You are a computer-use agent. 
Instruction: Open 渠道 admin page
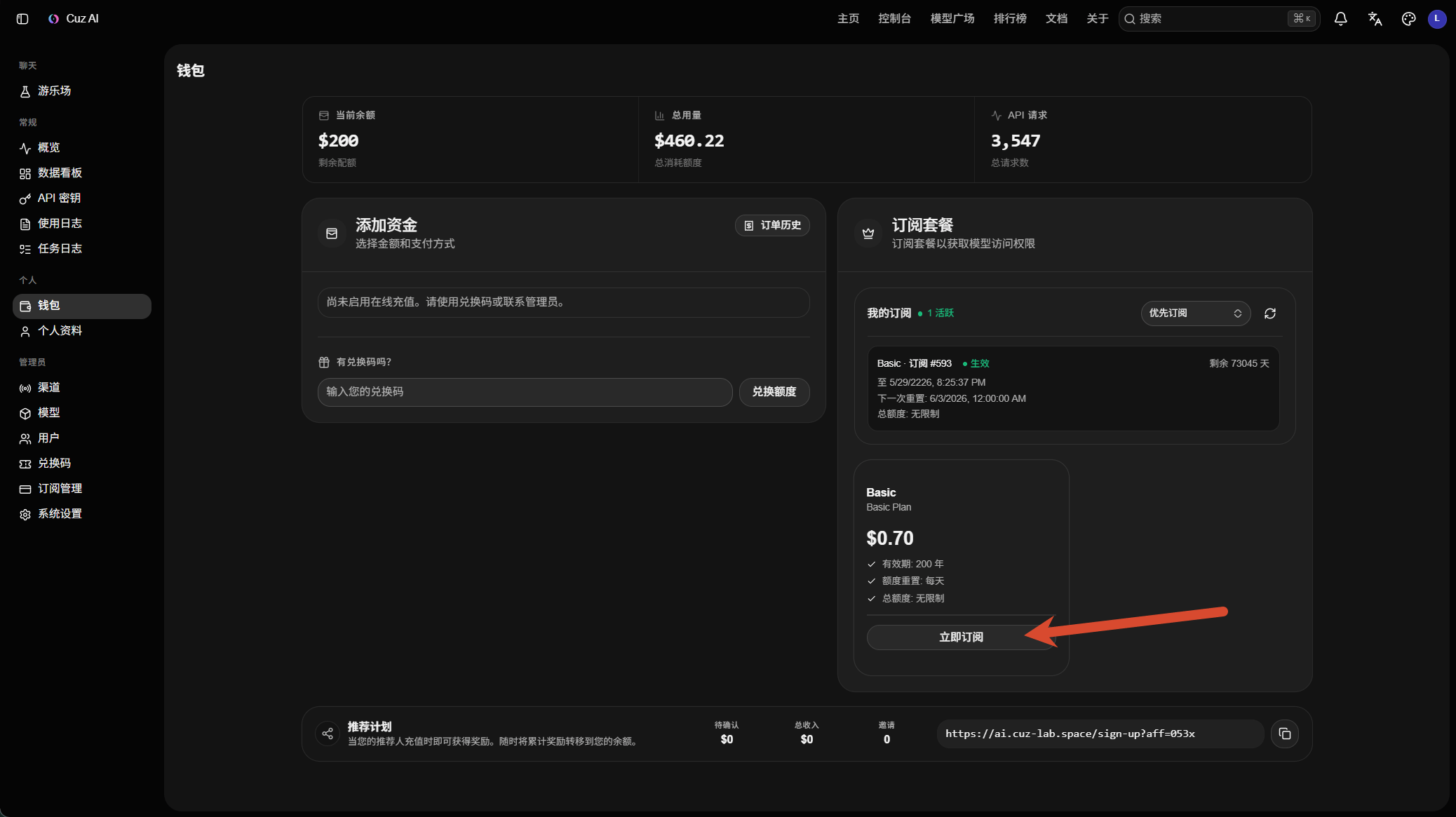click(x=82, y=388)
